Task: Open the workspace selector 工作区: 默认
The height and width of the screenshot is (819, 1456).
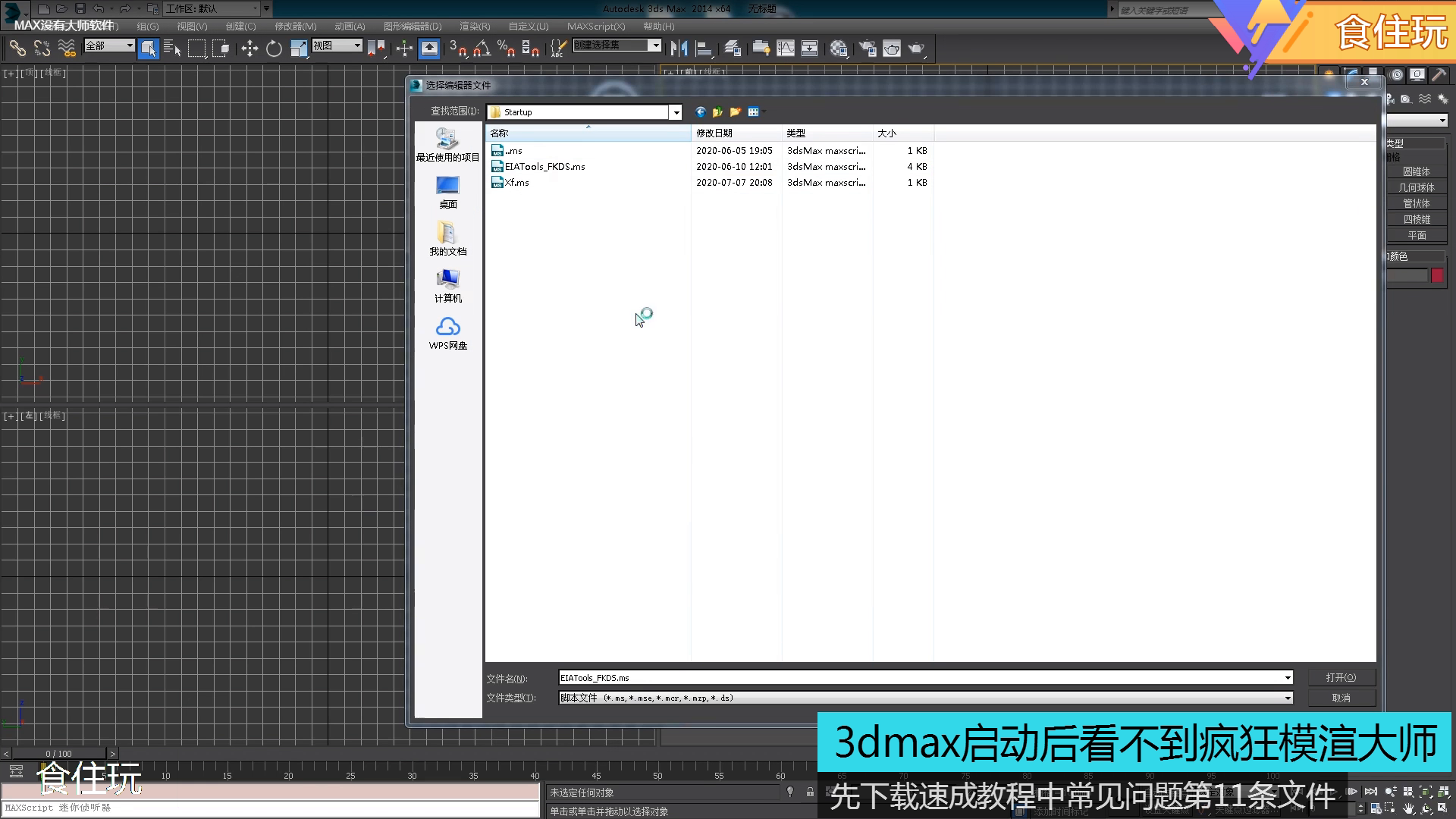Action: tap(212, 8)
